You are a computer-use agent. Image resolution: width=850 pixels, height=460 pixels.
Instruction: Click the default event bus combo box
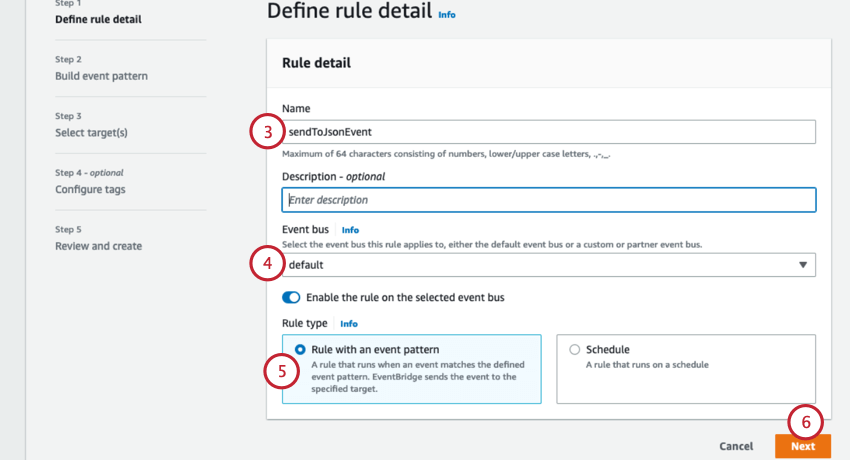tap(548, 265)
